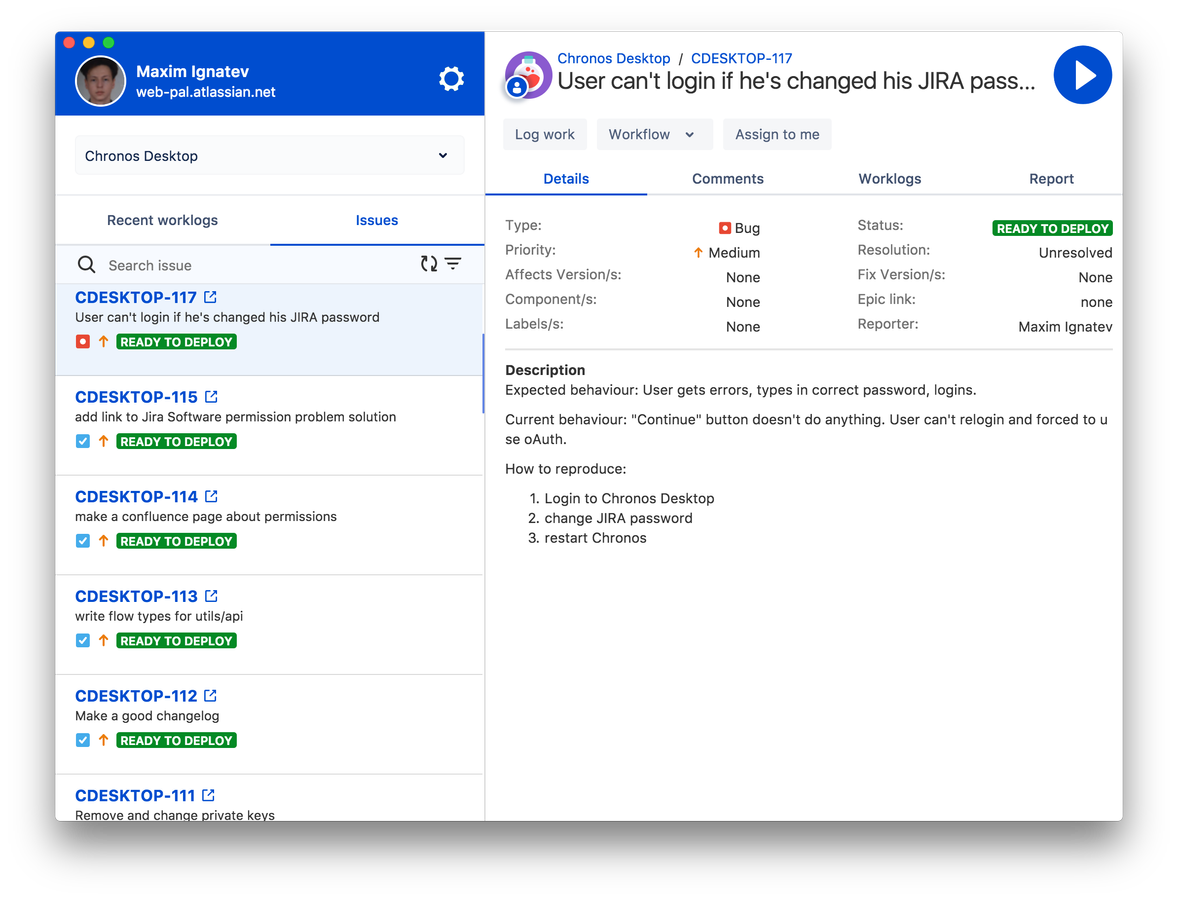
Task: Click READY TO DEPLOY badge on CDESKTOP-112 row
Action: [177, 740]
